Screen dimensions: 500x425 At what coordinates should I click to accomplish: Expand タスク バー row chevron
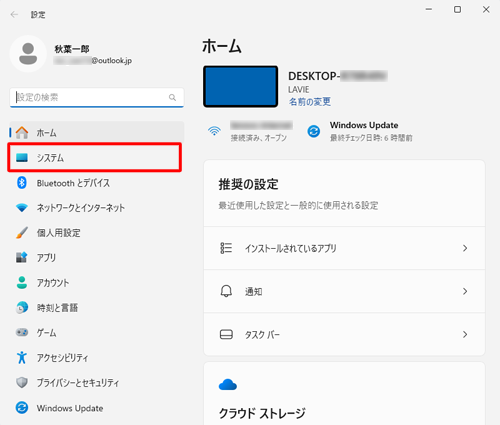[465, 334]
